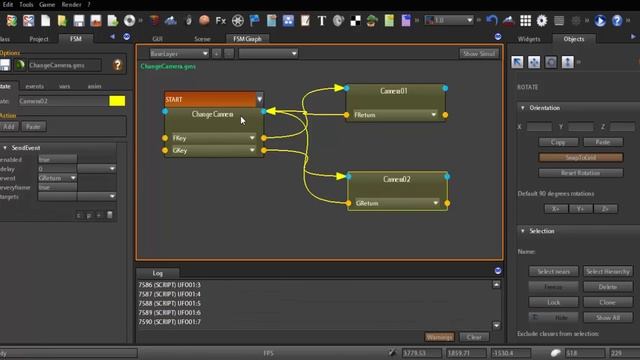Click the Show Simul button
Image resolution: width=640 pixels, height=360 pixels.
[479, 53]
